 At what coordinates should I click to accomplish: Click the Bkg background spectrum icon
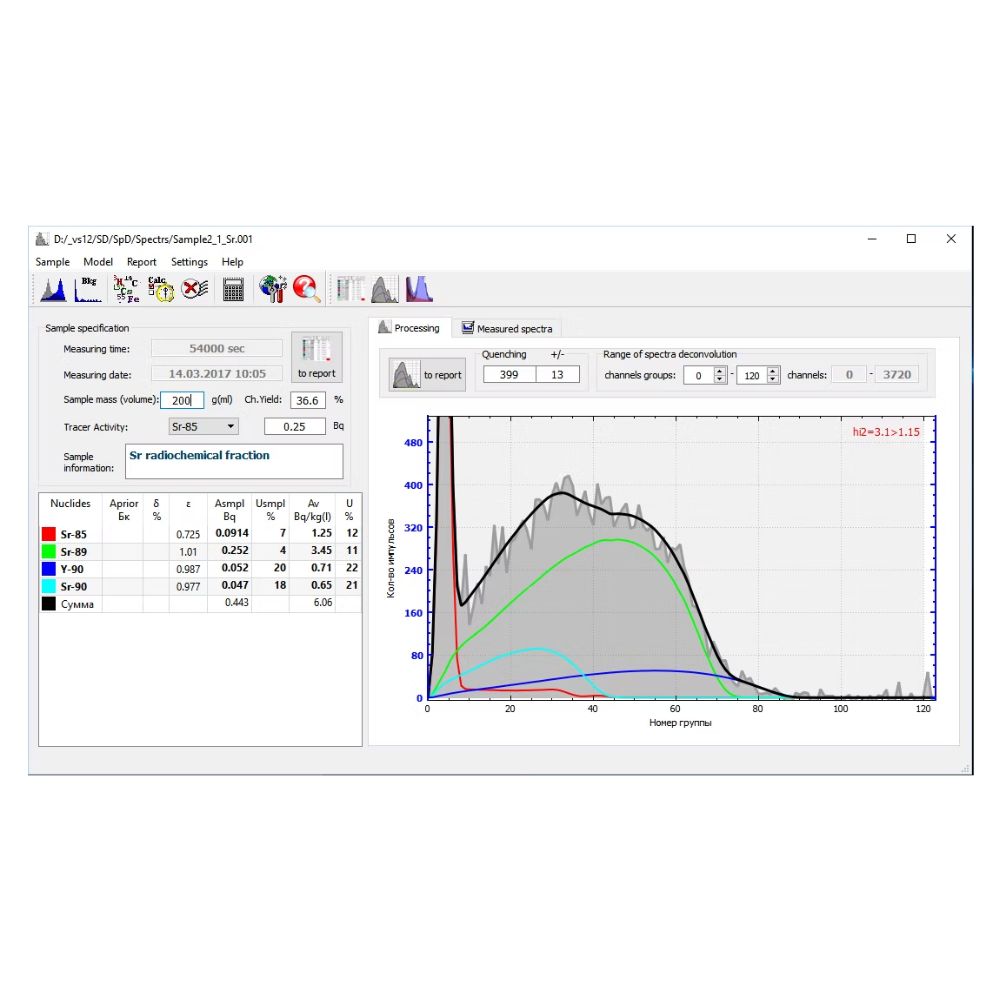[x=88, y=289]
